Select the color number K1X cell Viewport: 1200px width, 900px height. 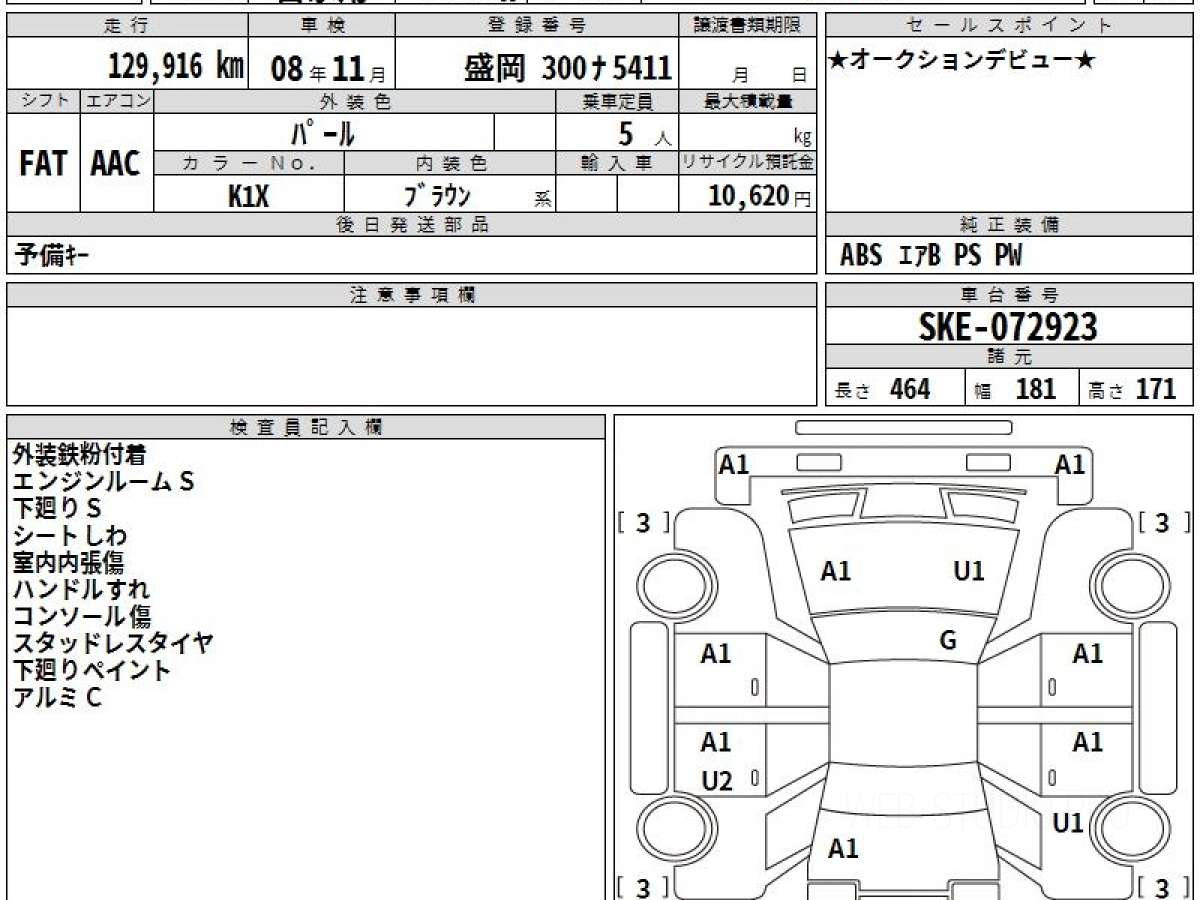point(248,196)
